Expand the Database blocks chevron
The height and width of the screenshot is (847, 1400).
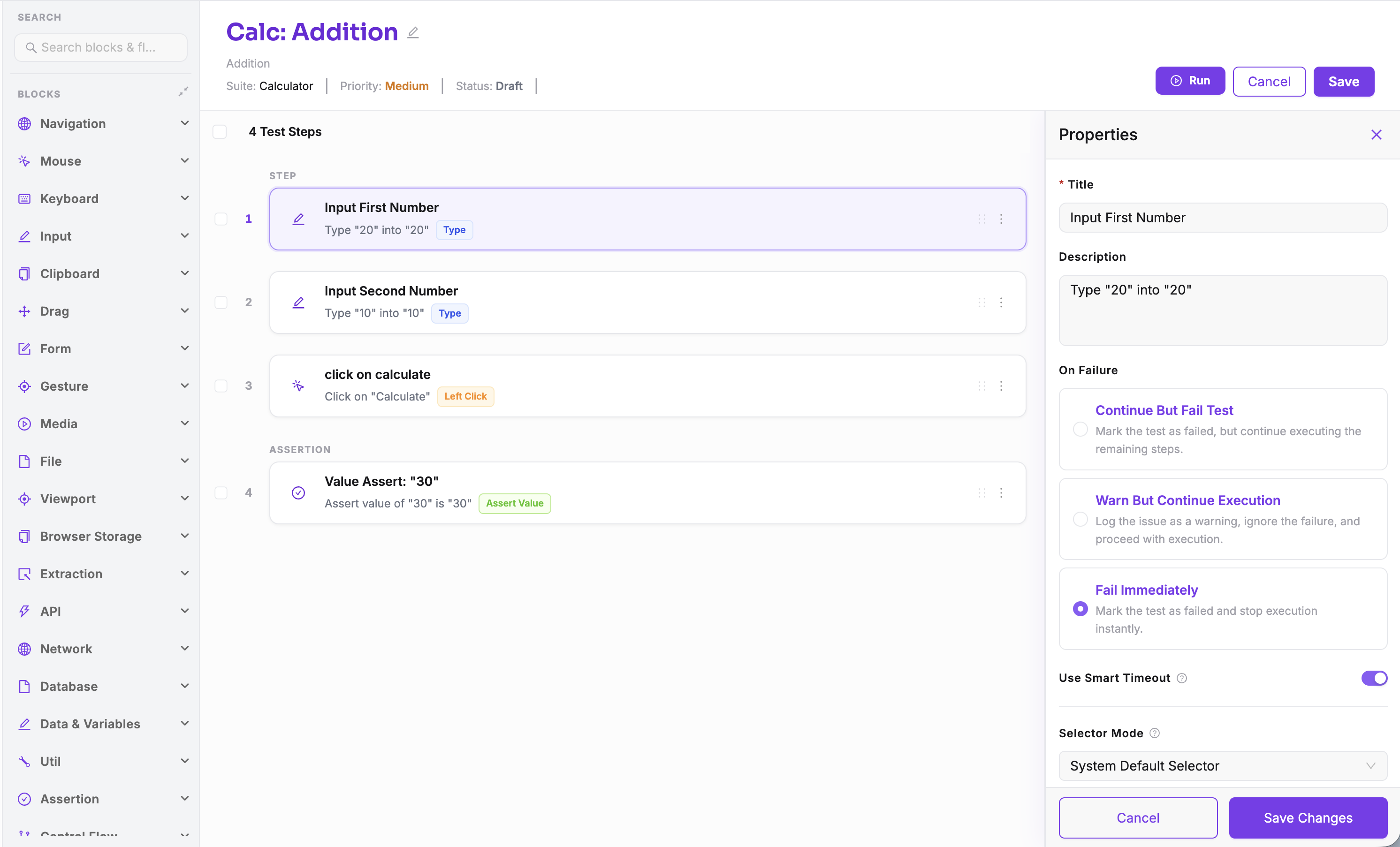coord(185,686)
